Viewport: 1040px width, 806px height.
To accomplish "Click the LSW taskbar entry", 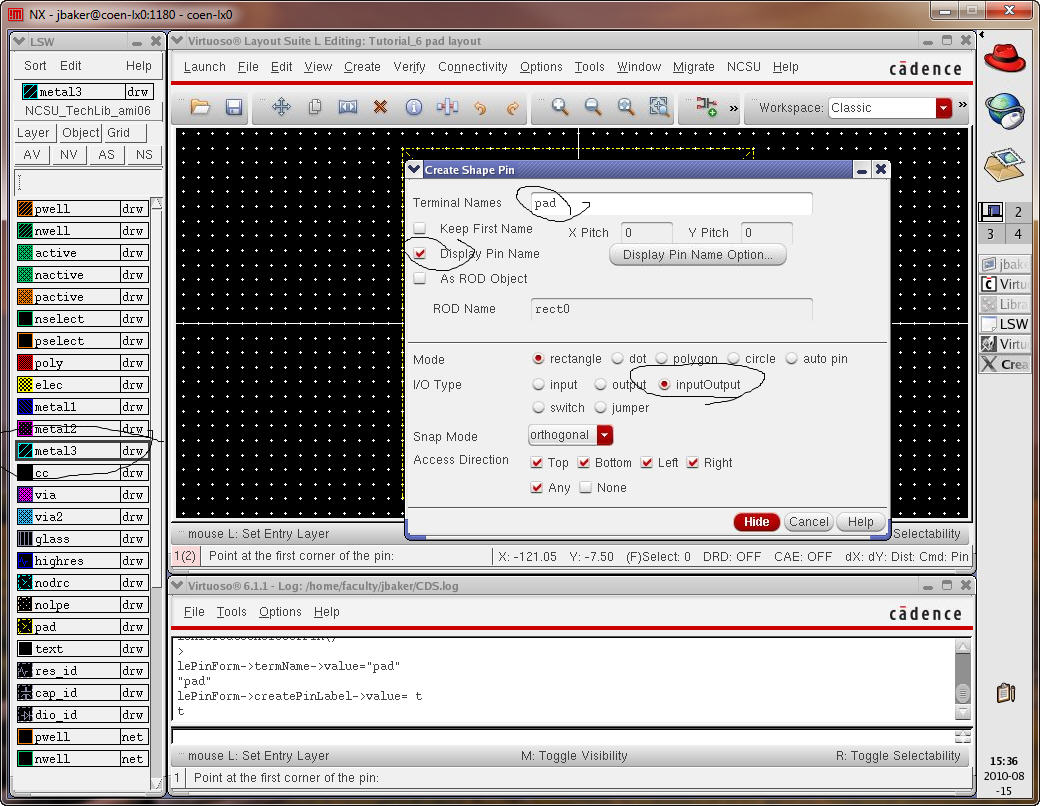I will click(x=1004, y=324).
